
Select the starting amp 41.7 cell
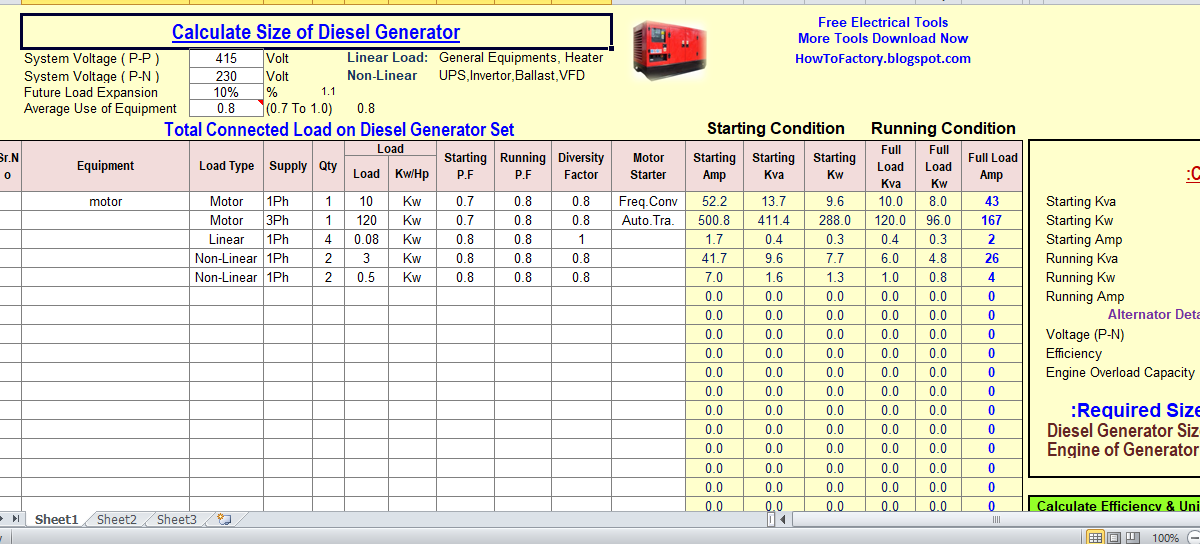(714, 258)
